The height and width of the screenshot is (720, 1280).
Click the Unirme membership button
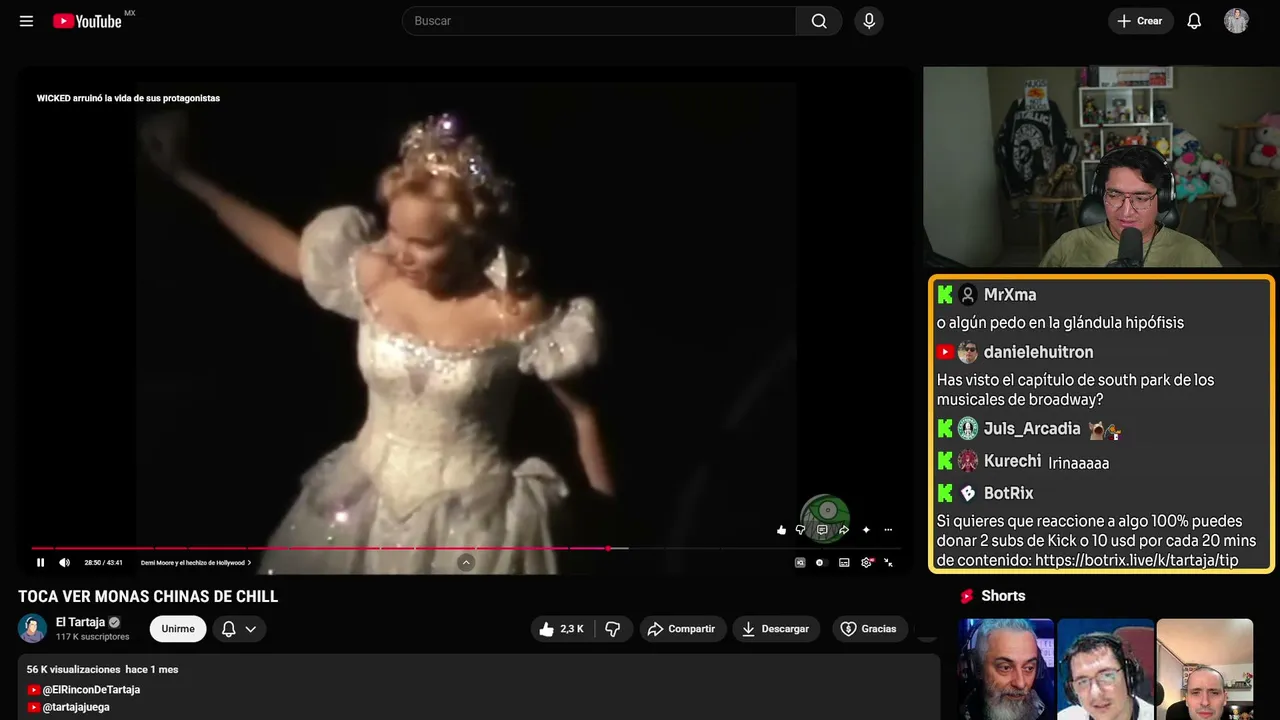coord(178,629)
